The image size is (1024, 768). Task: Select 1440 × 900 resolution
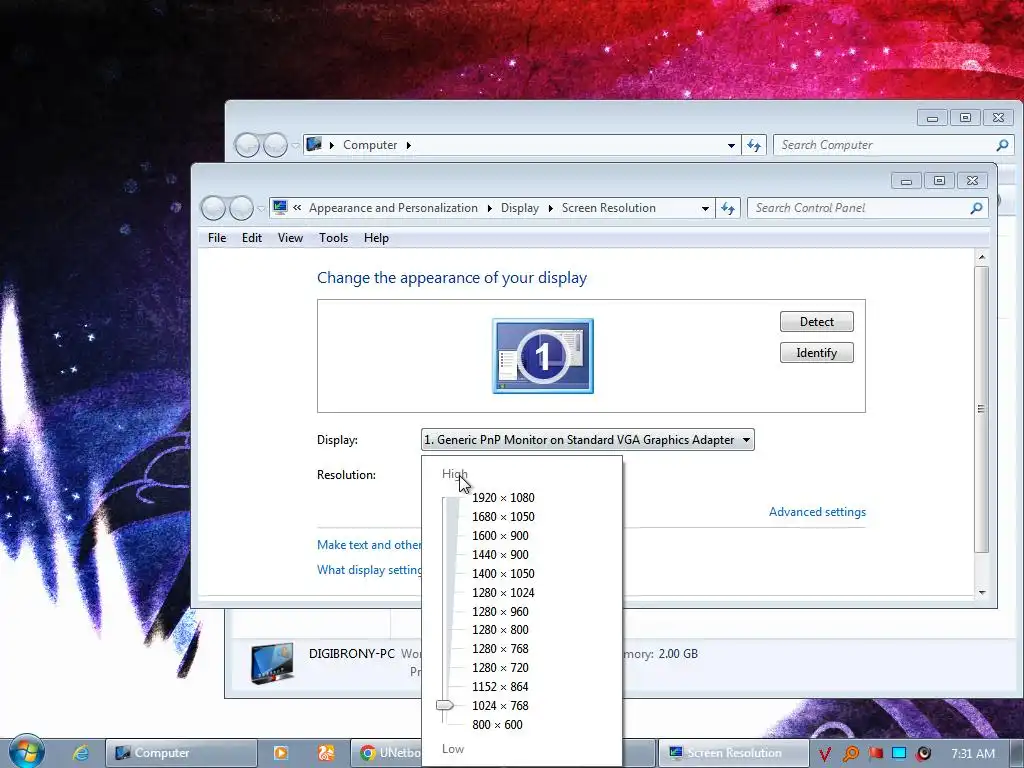pyautogui.click(x=500, y=554)
